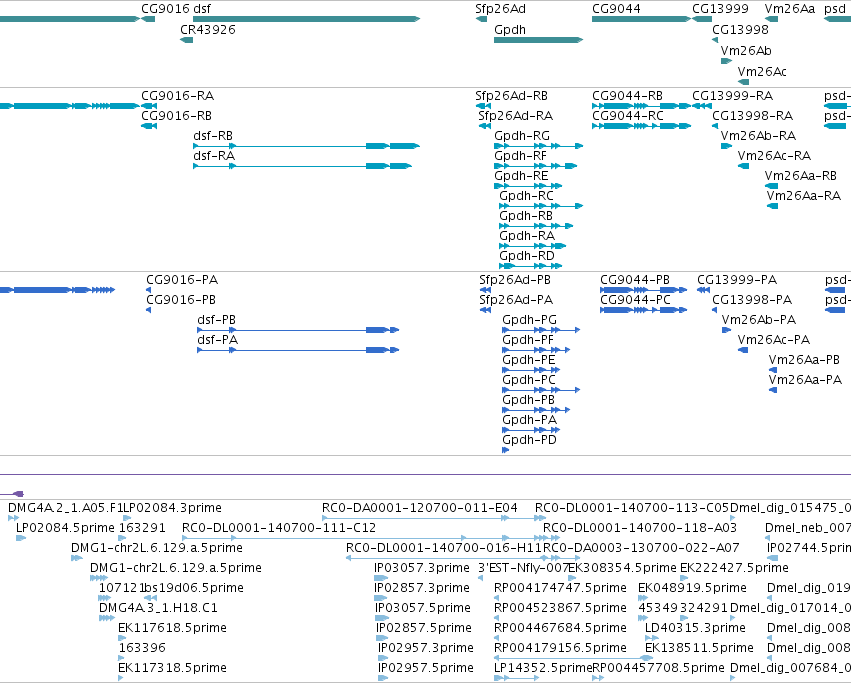
Task: Click the CG13998-PA protein label
Action: click(x=752, y=300)
